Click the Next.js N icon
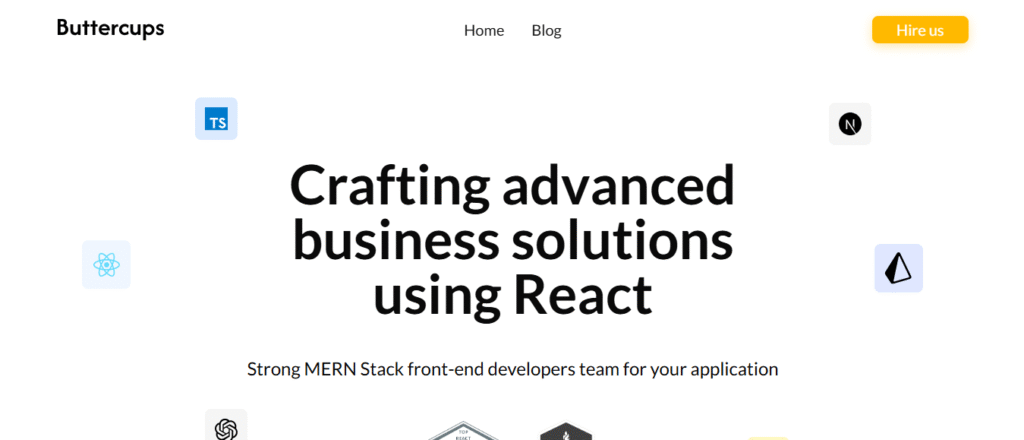Image resolution: width=1024 pixels, height=440 pixels. [850, 124]
